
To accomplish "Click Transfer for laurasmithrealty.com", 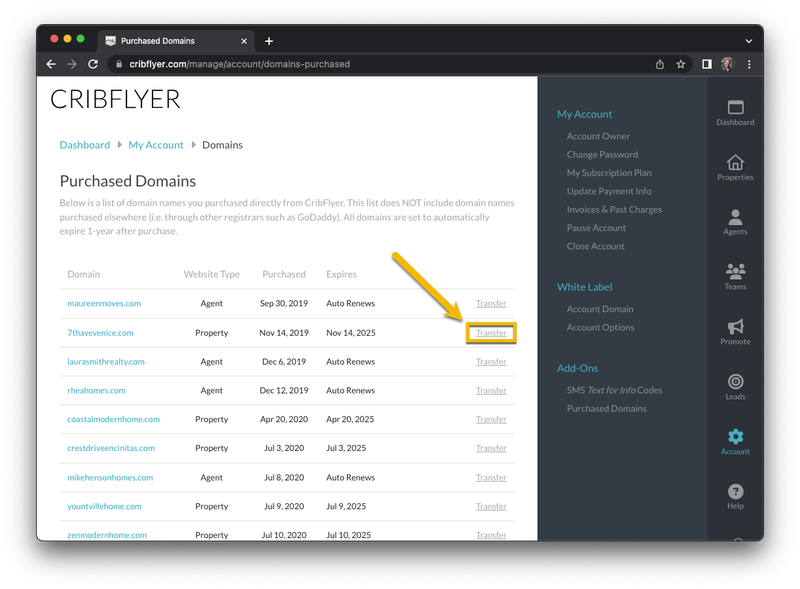I will point(491,362).
